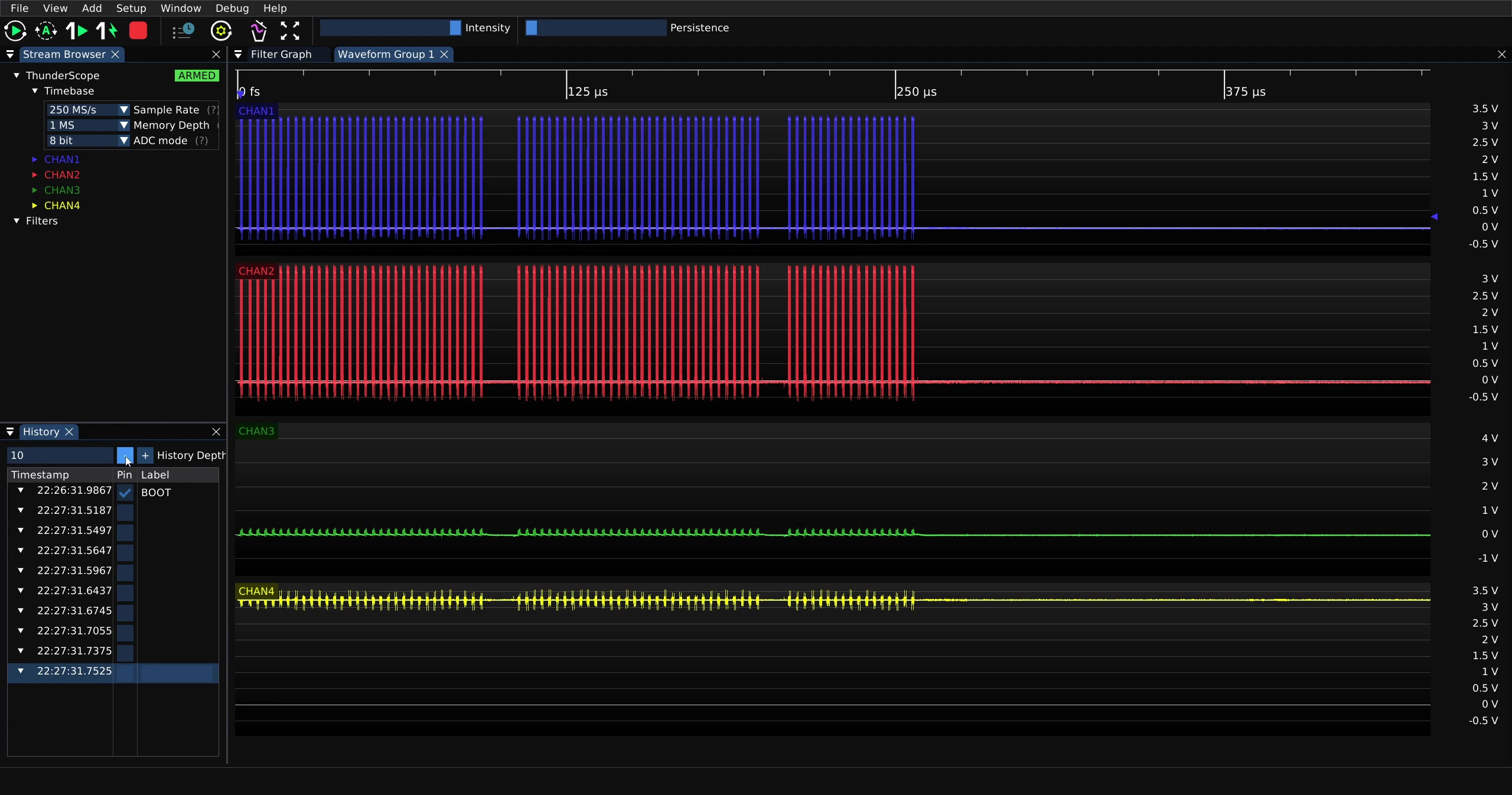Click the CHAN1 trigger level arrow
This screenshot has width=1512, height=795.
(x=1434, y=217)
